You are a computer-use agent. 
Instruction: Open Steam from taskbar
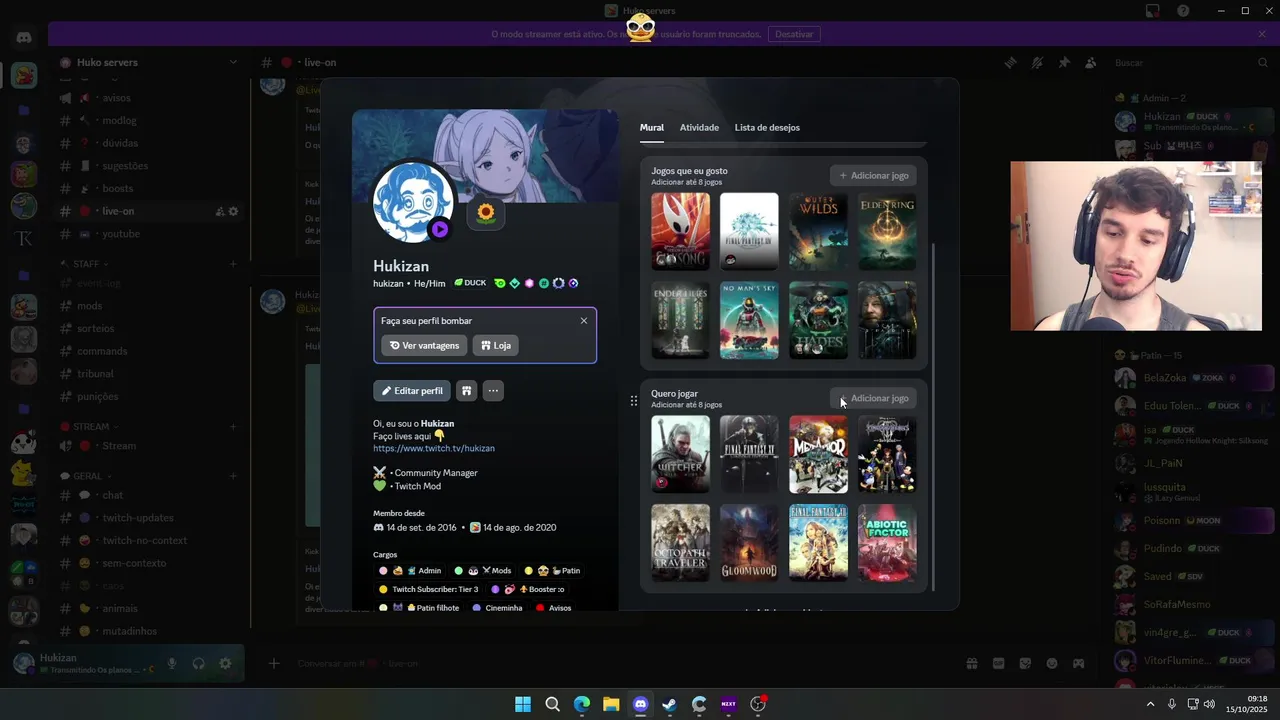669,704
